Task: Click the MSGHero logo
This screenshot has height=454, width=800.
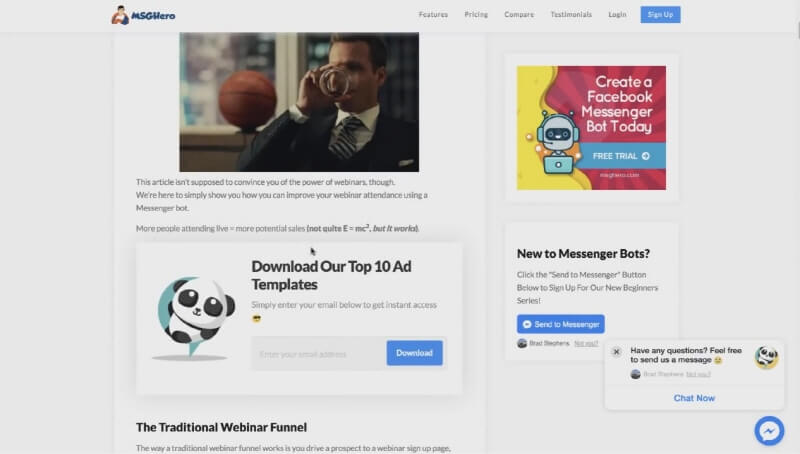Action: [x=143, y=15]
